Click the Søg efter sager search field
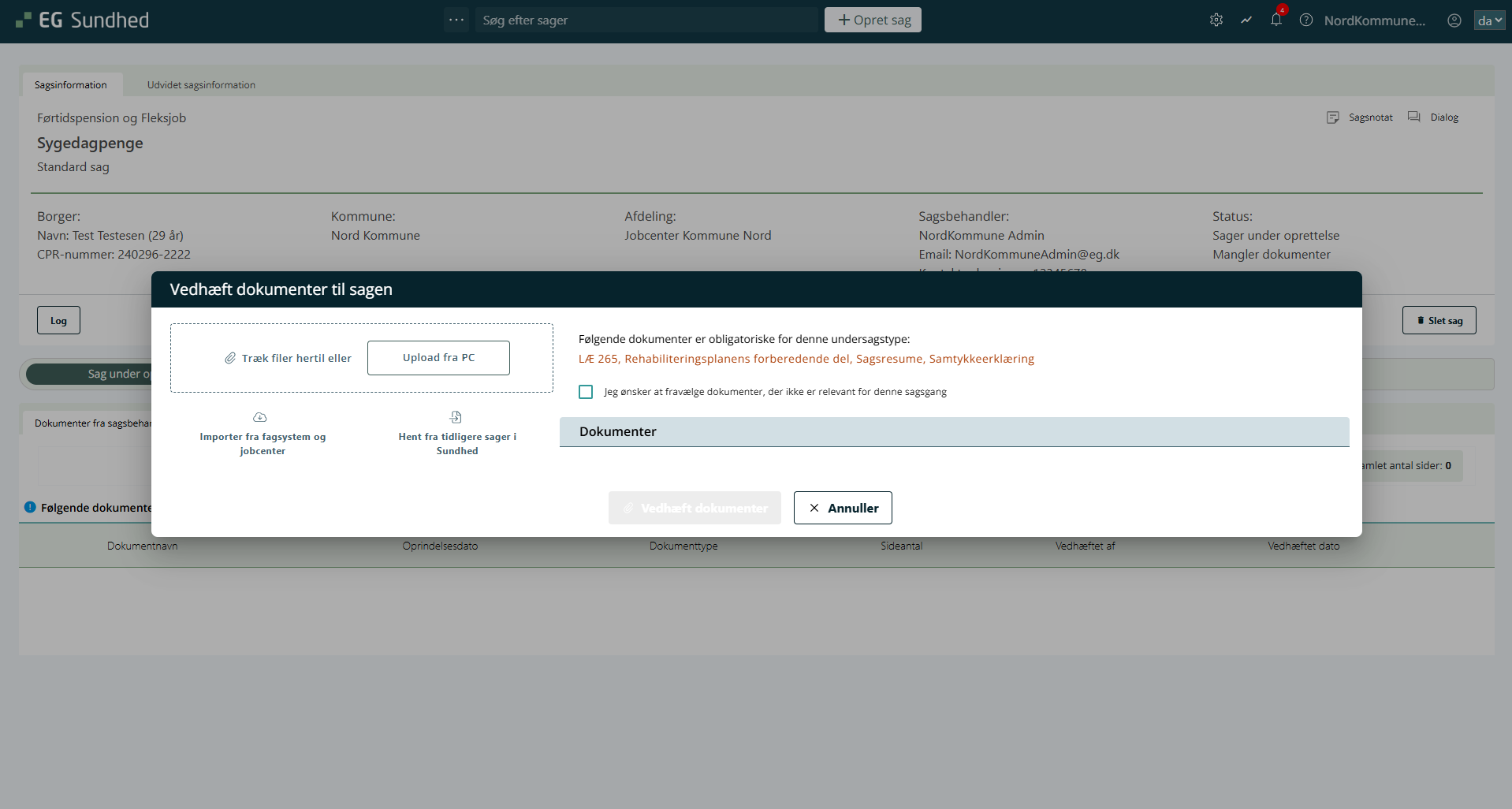 pos(646,21)
